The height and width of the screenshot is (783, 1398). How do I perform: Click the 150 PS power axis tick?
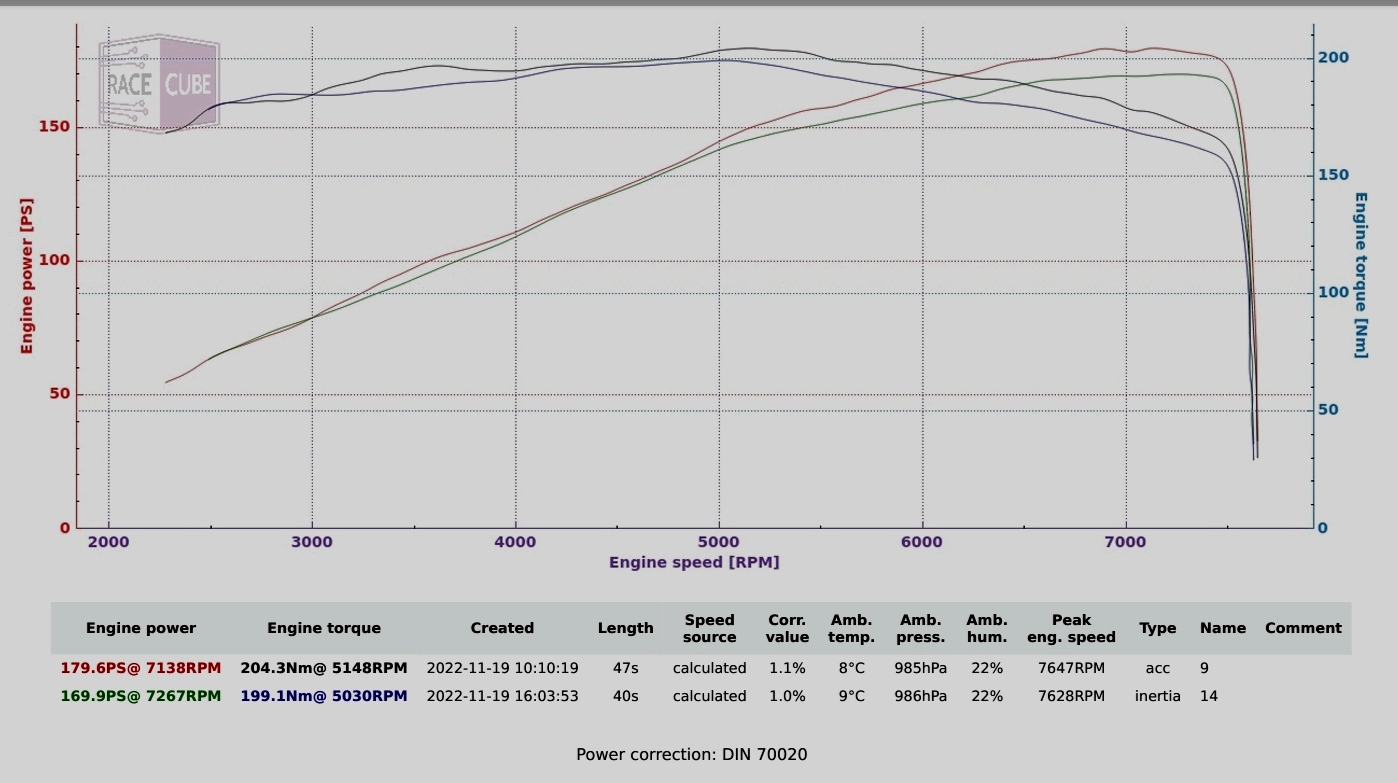[55, 127]
